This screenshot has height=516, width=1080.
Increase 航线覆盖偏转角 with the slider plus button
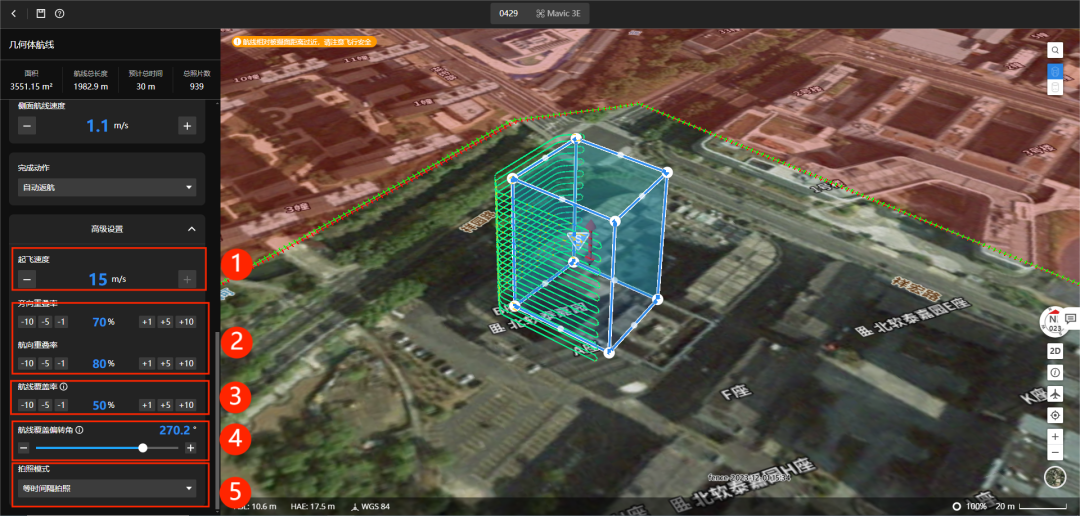coord(191,448)
